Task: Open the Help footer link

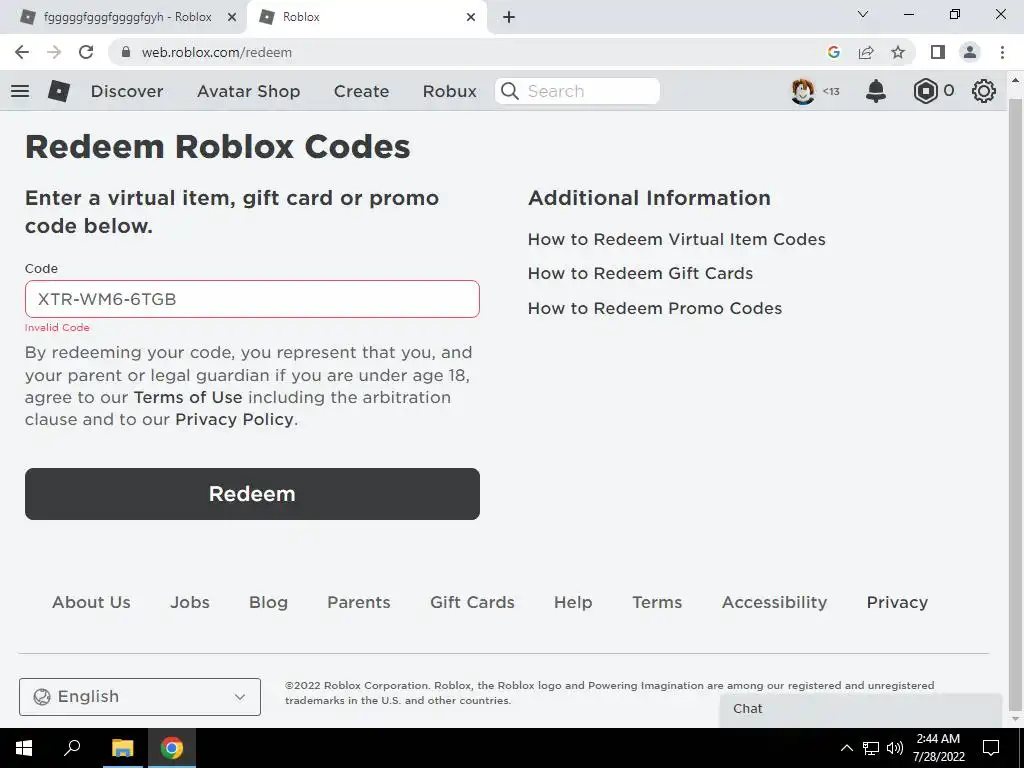Action: point(573,602)
